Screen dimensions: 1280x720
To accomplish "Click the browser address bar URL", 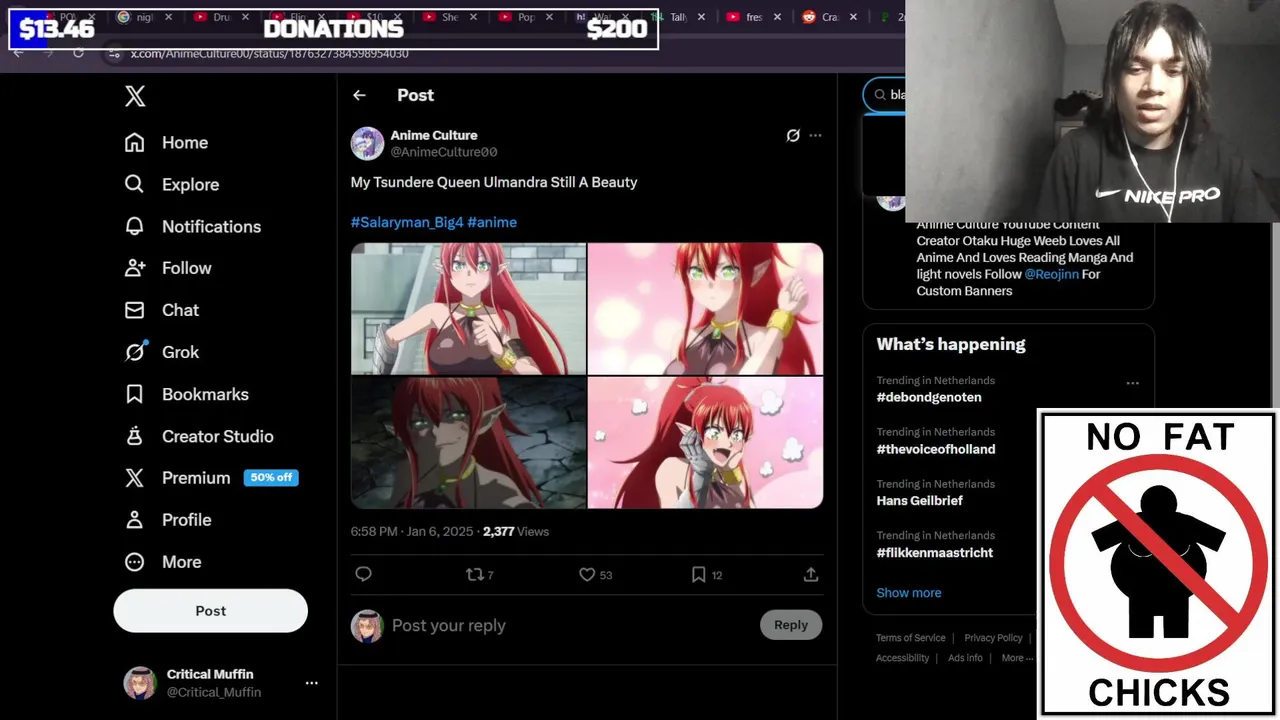I will coord(269,53).
